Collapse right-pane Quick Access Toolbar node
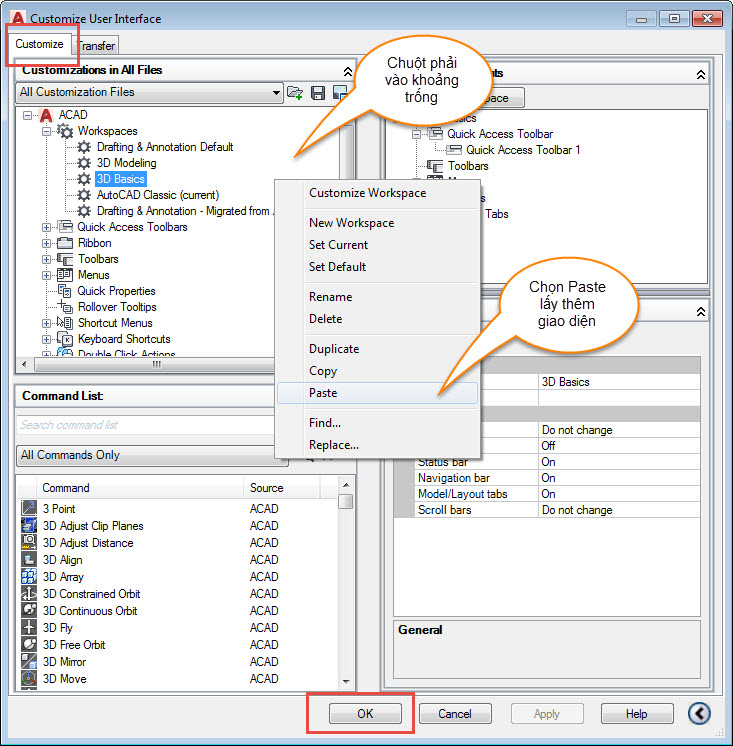 [417, 135]
